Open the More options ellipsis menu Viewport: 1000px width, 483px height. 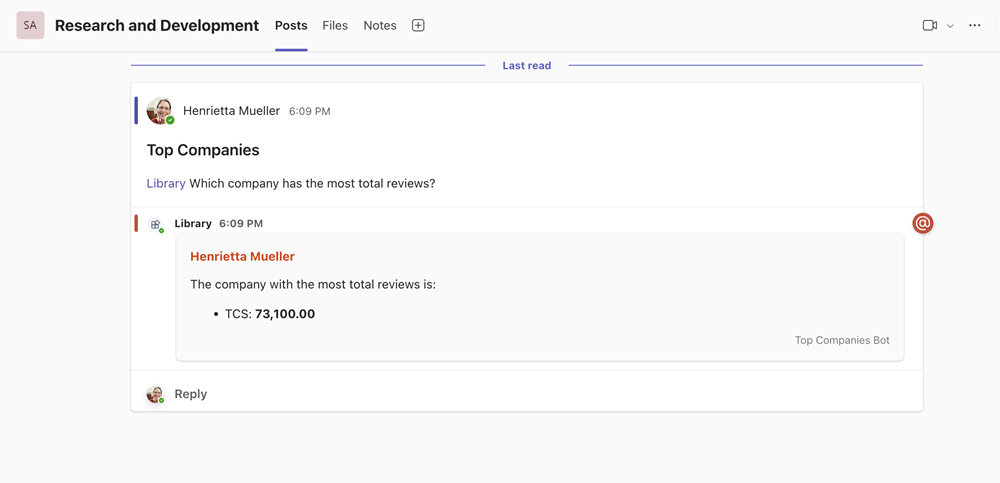(x=975, y=25)
